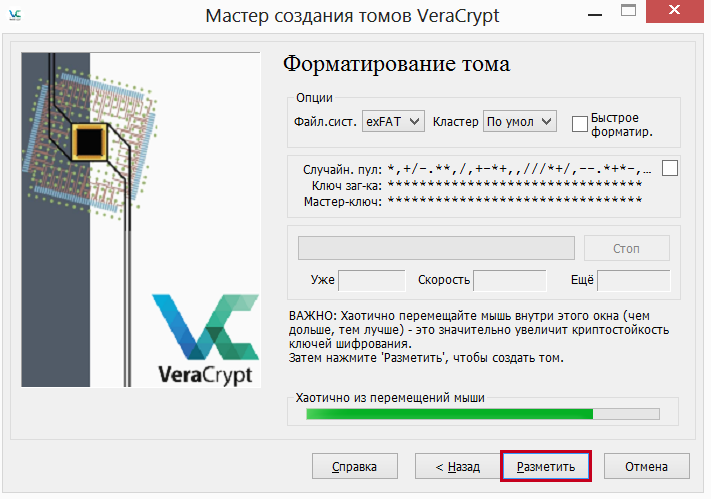The height and width of the screenshot is (499, 711).
Task: Click the Уже field
Action: (x=372, y=280)
